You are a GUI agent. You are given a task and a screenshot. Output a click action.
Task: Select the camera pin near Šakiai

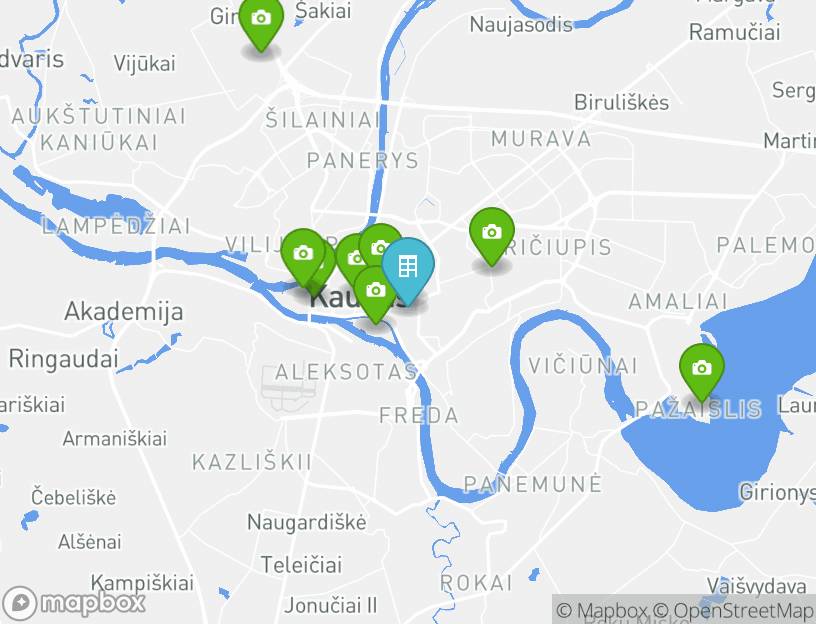pyautogui.click(x=261, y=20)
